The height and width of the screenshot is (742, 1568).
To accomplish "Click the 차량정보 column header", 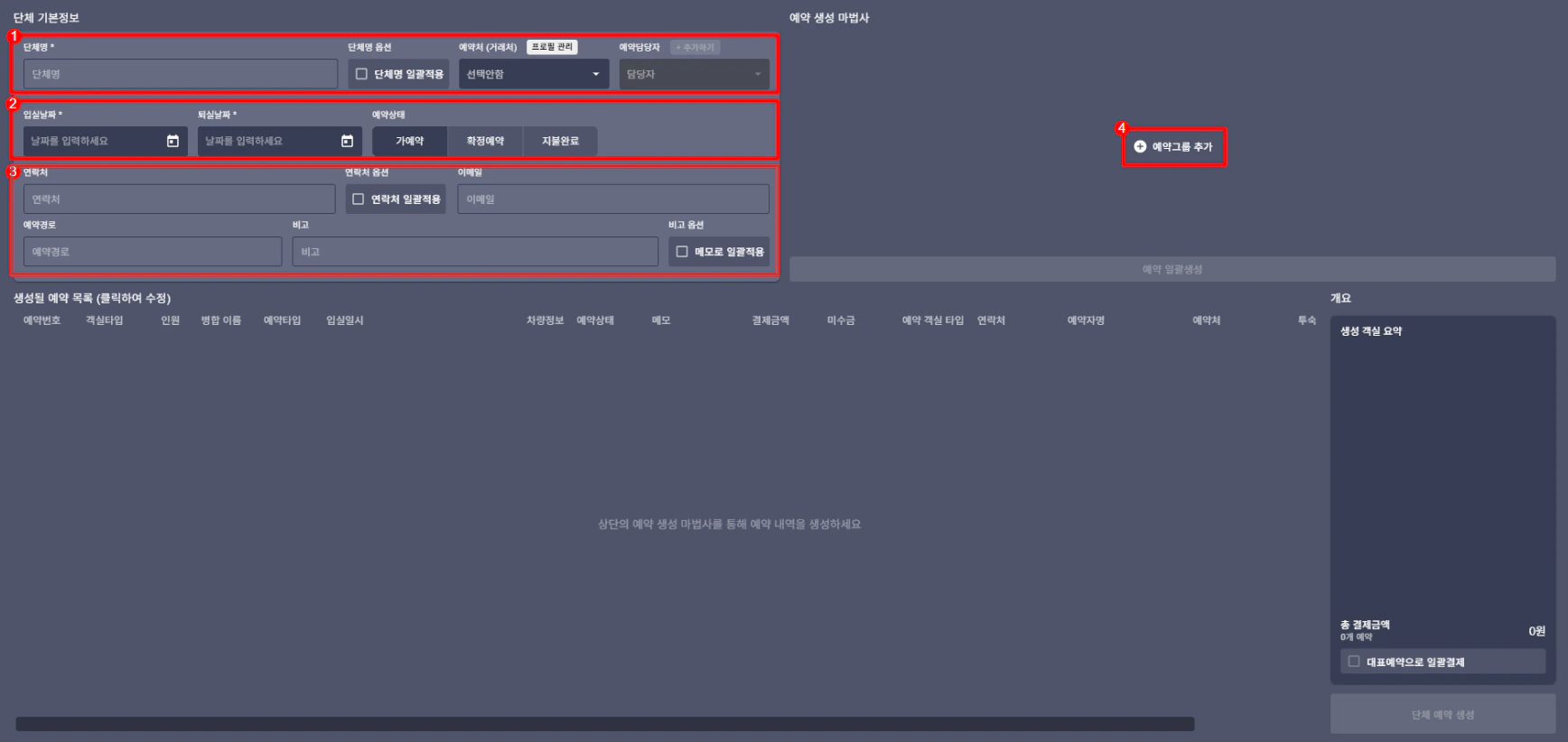I will (x=545, y=320).
